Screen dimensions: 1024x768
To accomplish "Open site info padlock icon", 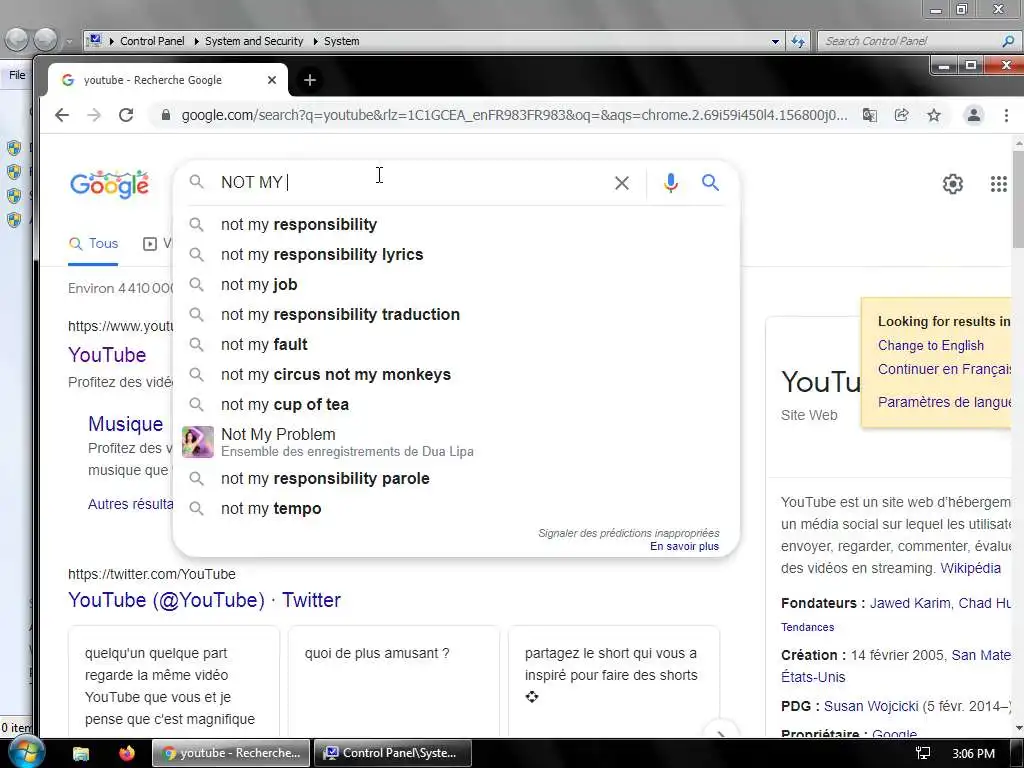I will point(166,115).
